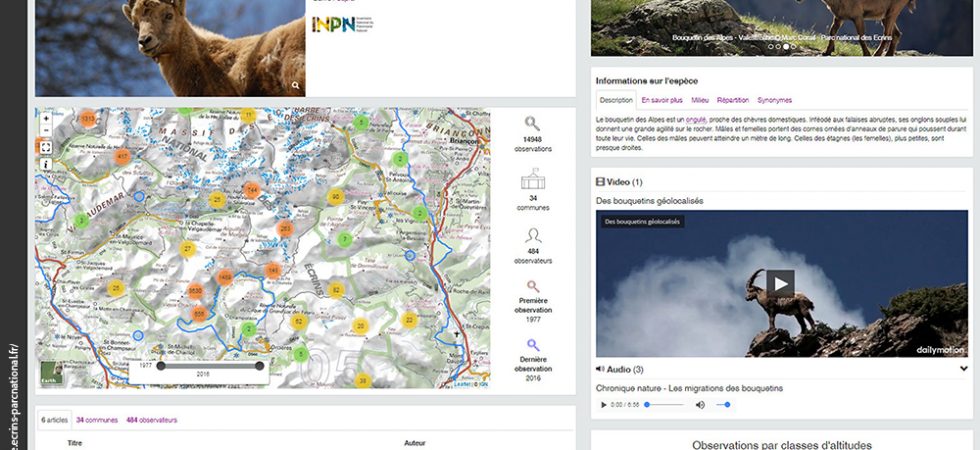The image size is (980, 450).
Task: Switch to the 'Répartition' tab
Action: pyautogui.click(x=733, y=100)
